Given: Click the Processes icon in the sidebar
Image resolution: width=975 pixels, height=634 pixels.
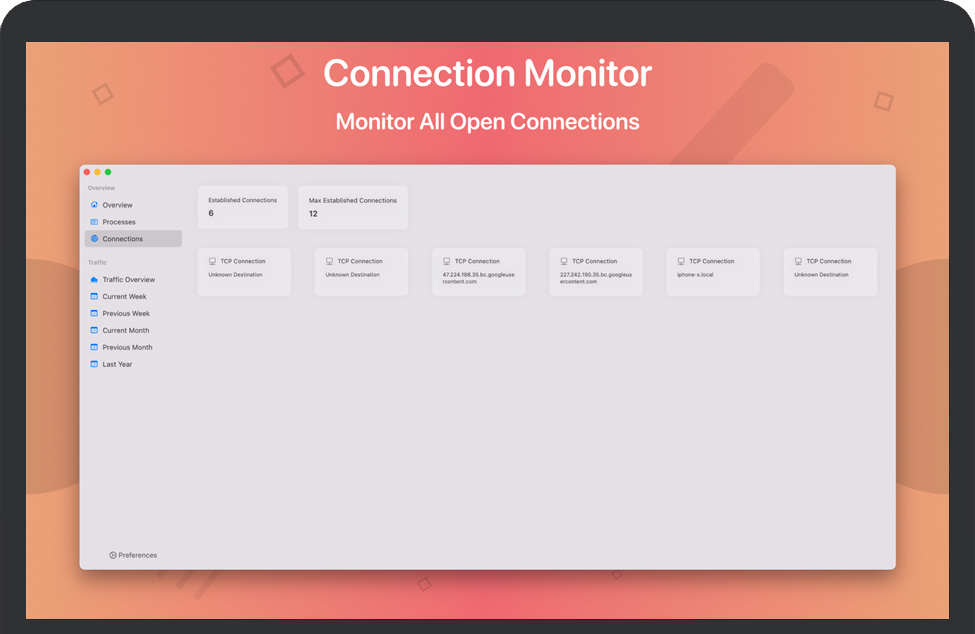Looking at the screenshot, I should pos(94,222).
